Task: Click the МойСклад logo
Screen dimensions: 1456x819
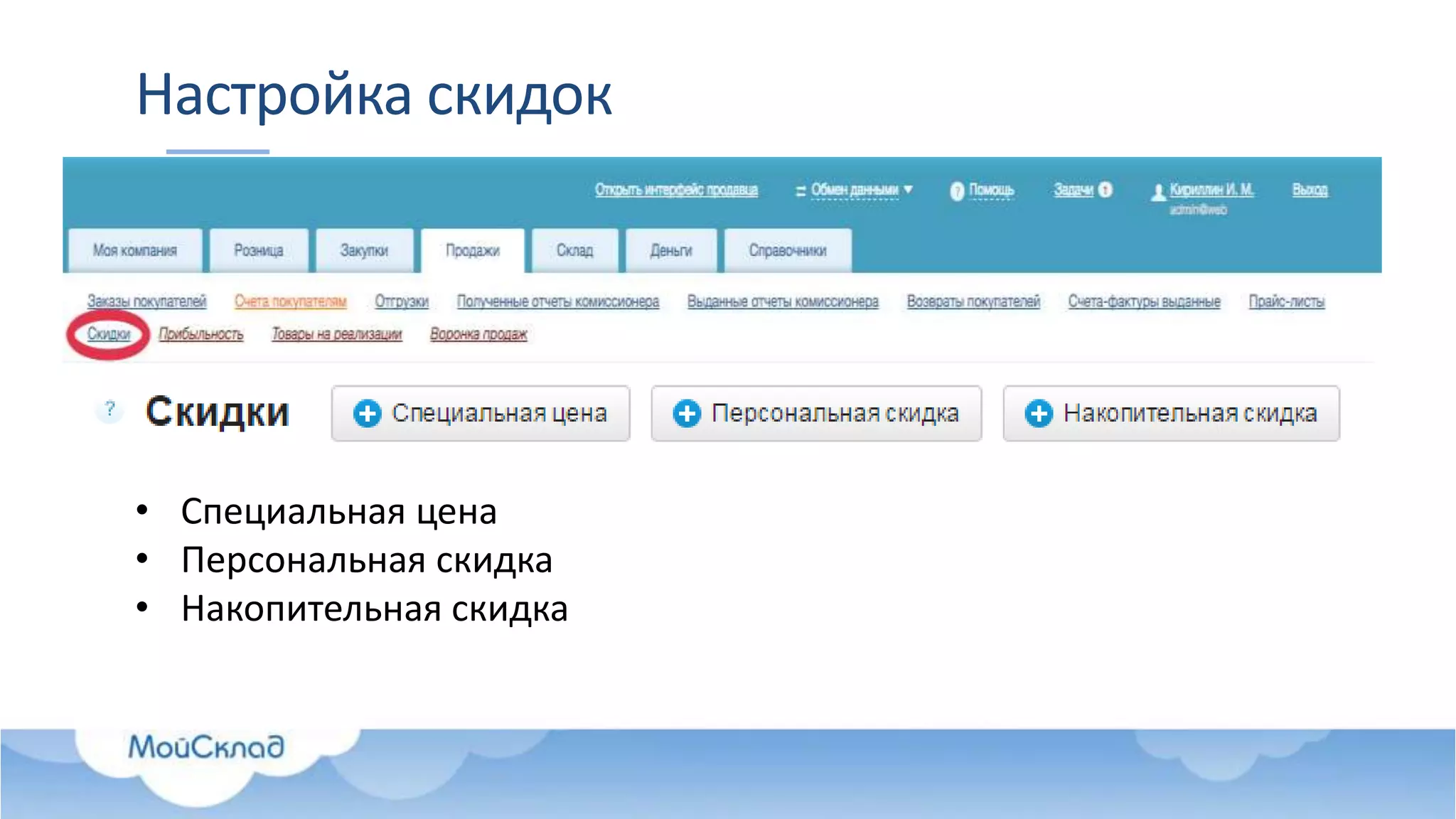Action: pyautogui.click(x=206, y=747)
